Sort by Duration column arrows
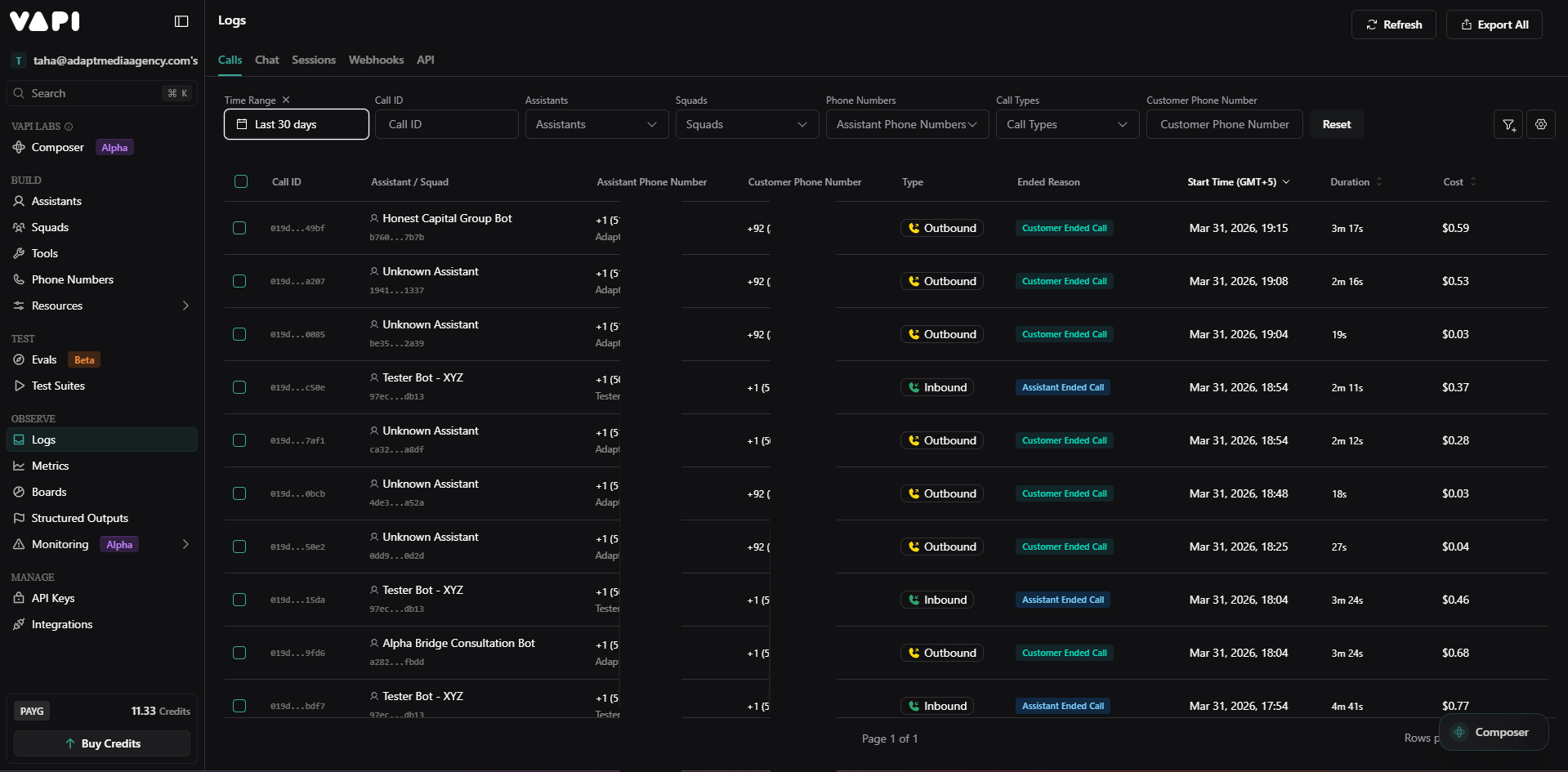This screenshot has width=1568, height=772. click(1379, 182)
